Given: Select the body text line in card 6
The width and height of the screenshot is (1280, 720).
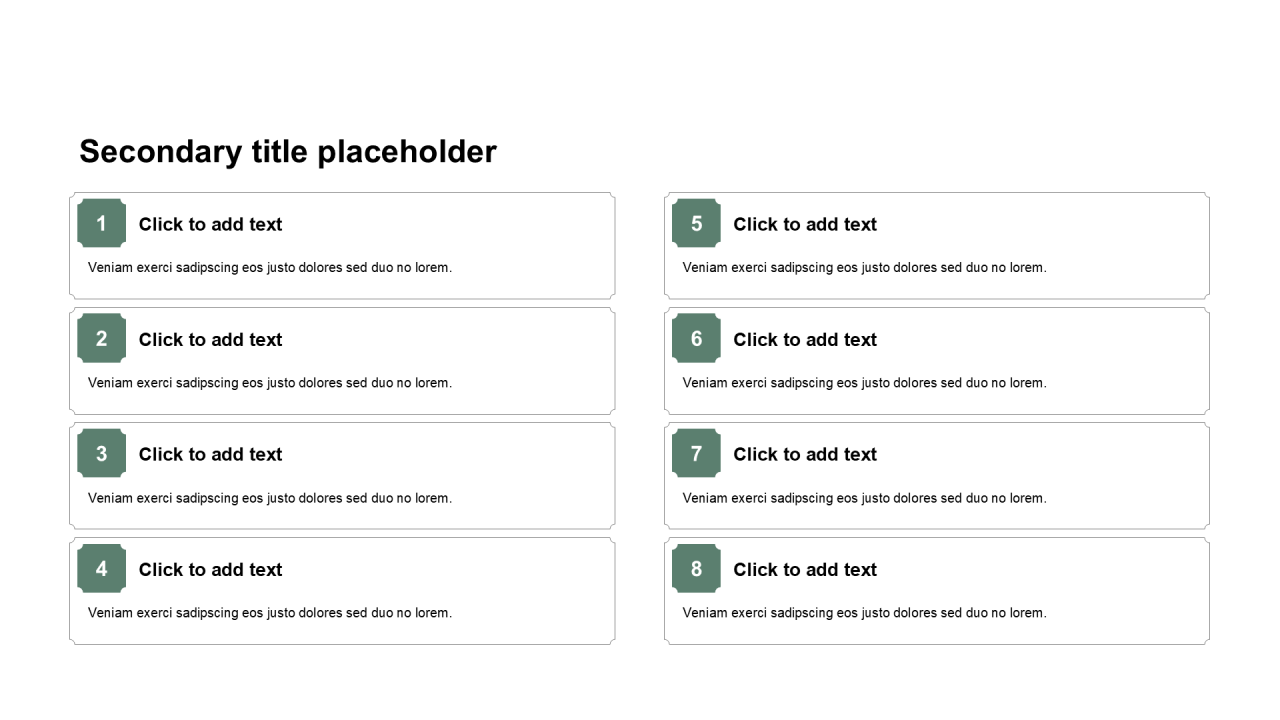Looking at the screenshot, I should [x=865, y=382].
